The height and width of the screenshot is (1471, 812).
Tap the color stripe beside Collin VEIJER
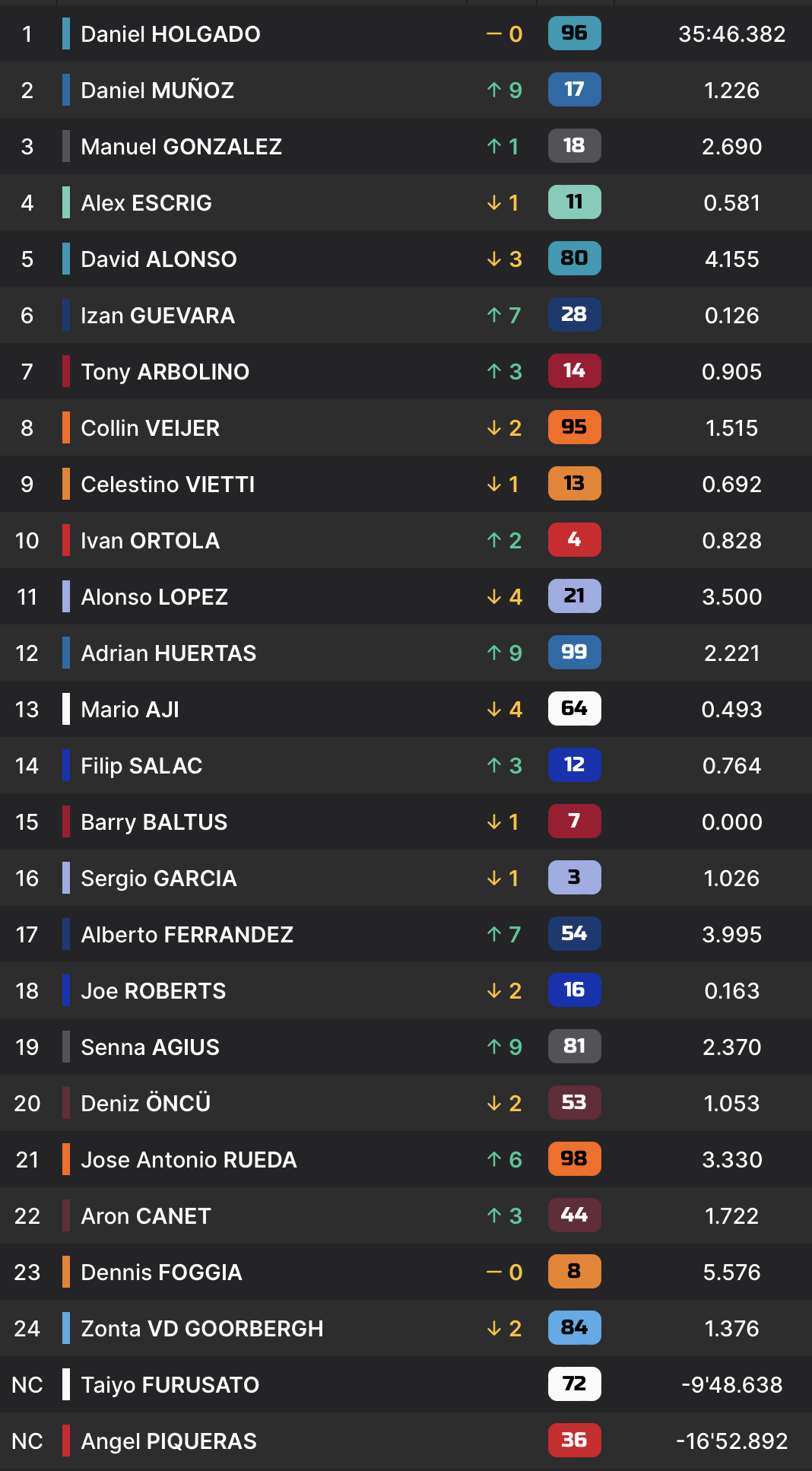66,427
